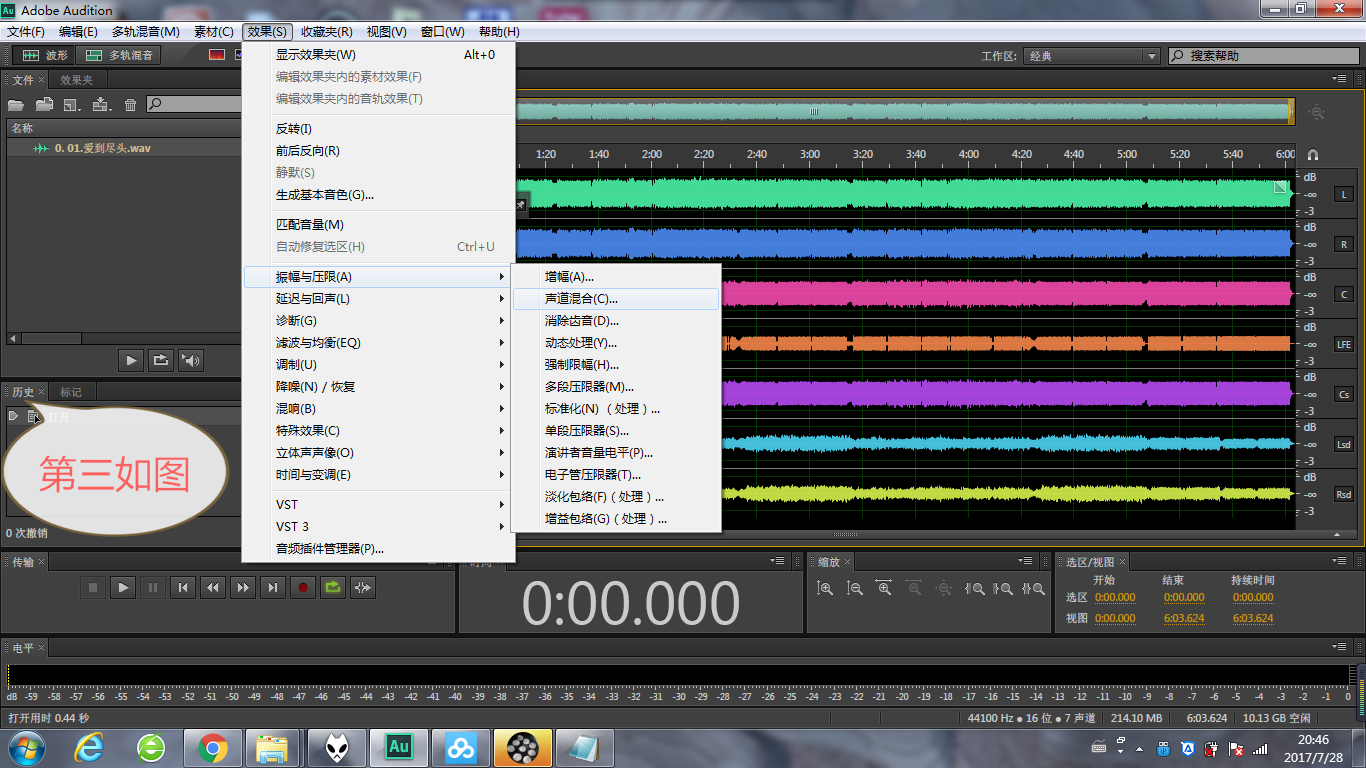Click the trash icon in Files panel
Viewport: 1366px width, 768px height.
(x=130, y=104)
